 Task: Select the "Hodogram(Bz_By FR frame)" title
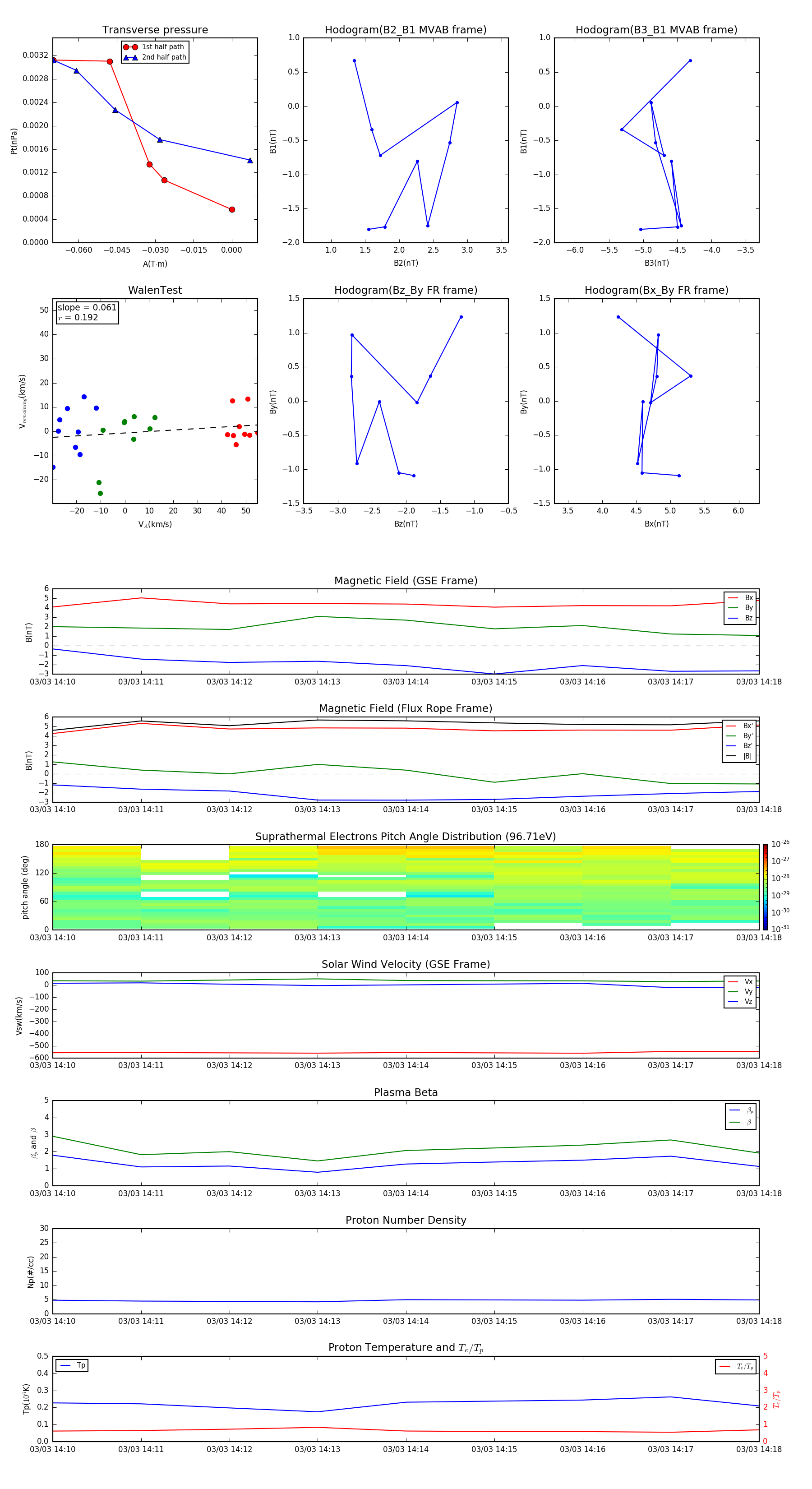click(406, 290)
